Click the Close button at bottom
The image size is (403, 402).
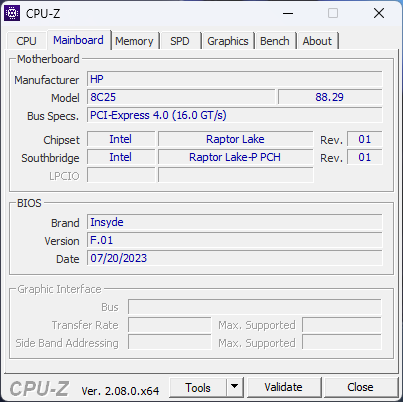tap(360, 387)
